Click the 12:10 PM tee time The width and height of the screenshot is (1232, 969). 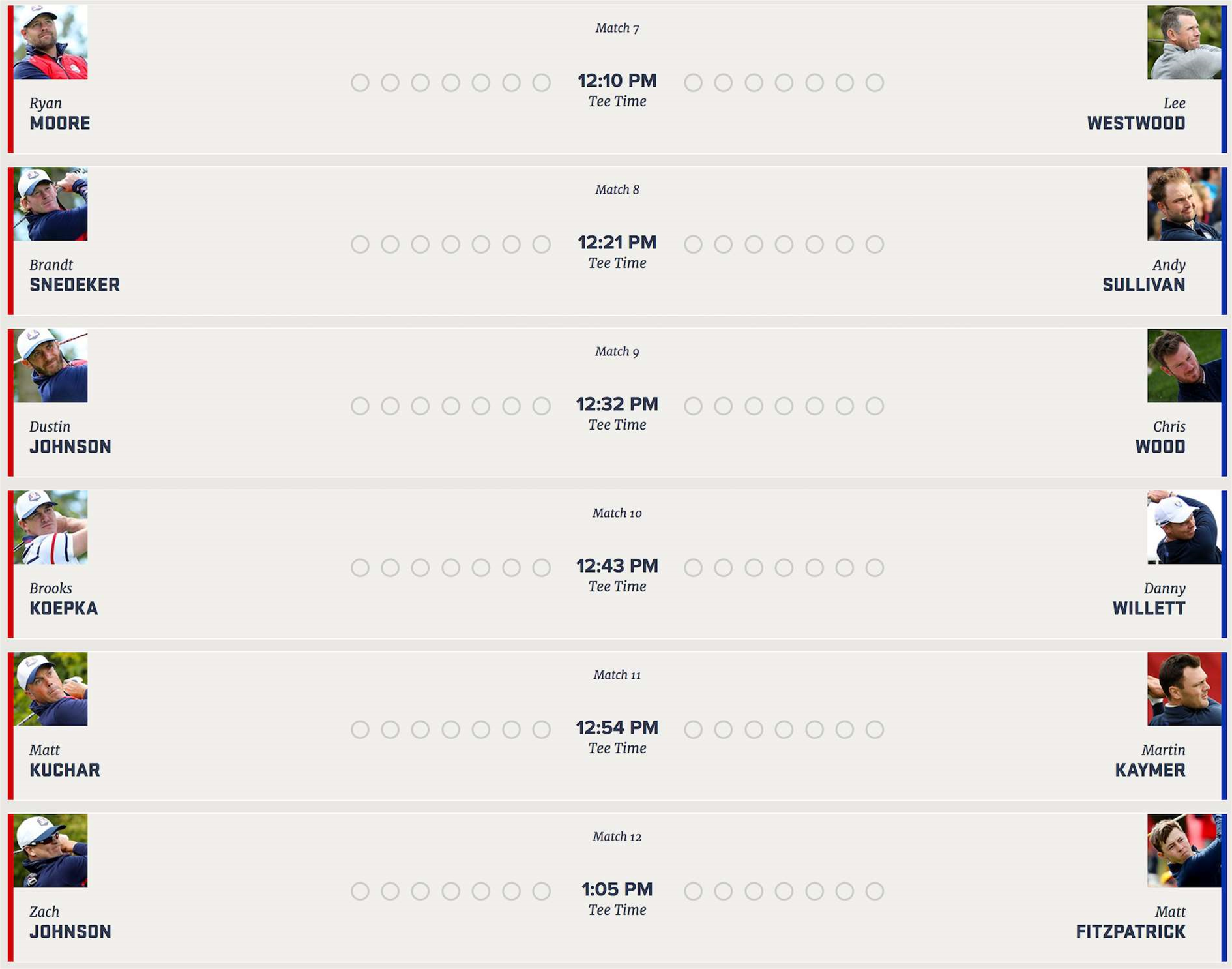pos(617,81)
